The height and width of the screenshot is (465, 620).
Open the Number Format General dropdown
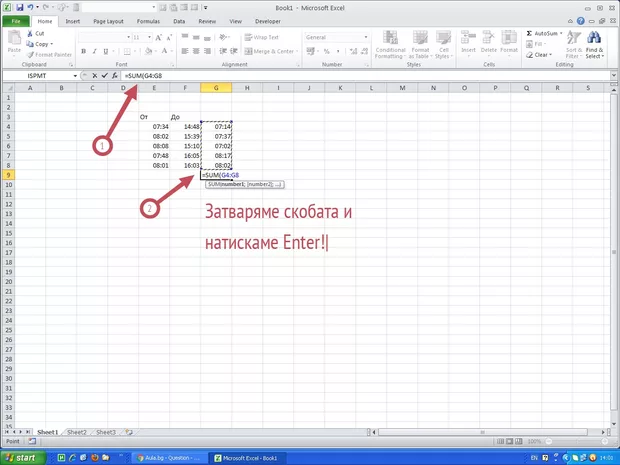pos(366,37)
